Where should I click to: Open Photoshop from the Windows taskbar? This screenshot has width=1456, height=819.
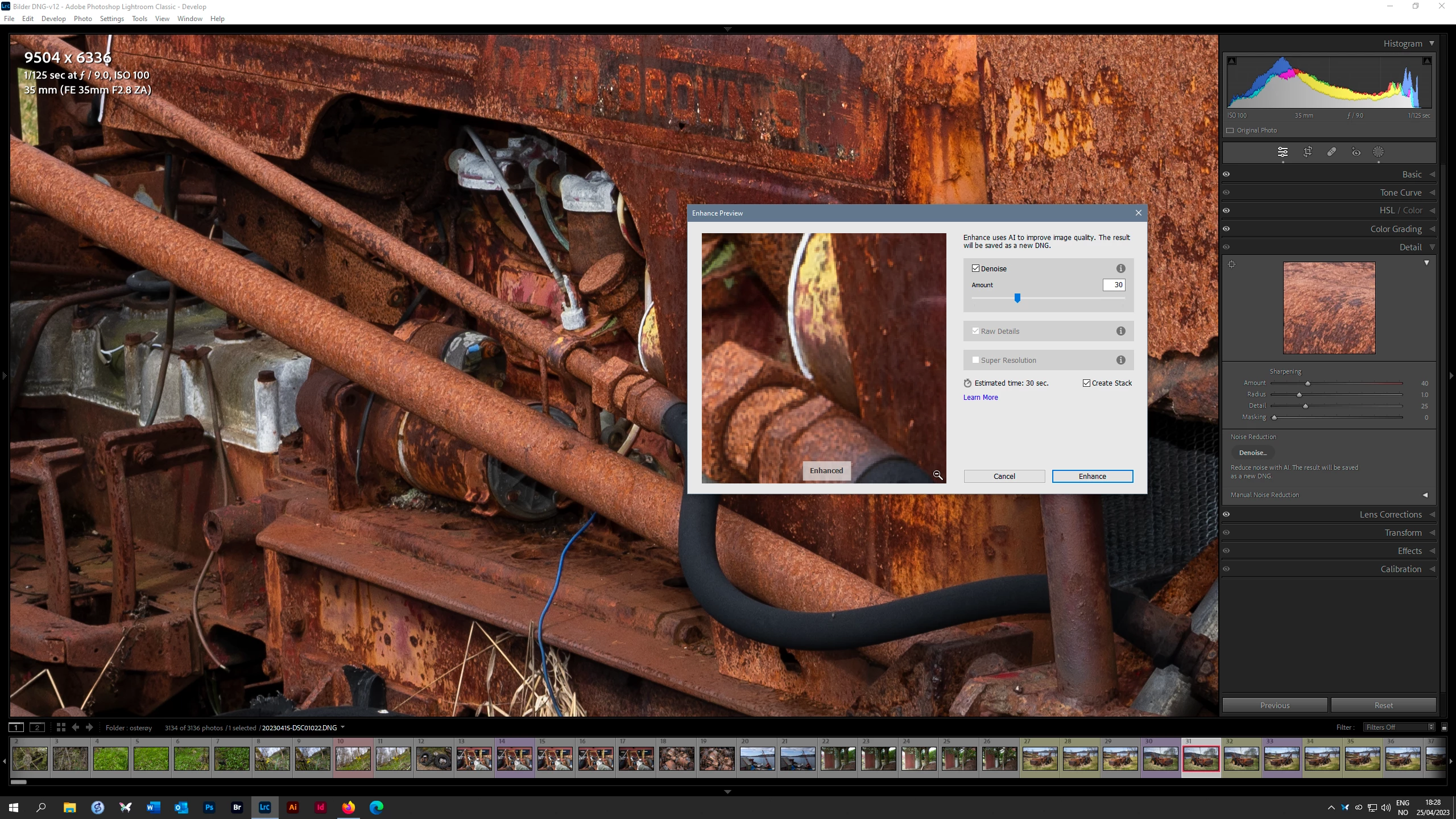tap(209, 807)
